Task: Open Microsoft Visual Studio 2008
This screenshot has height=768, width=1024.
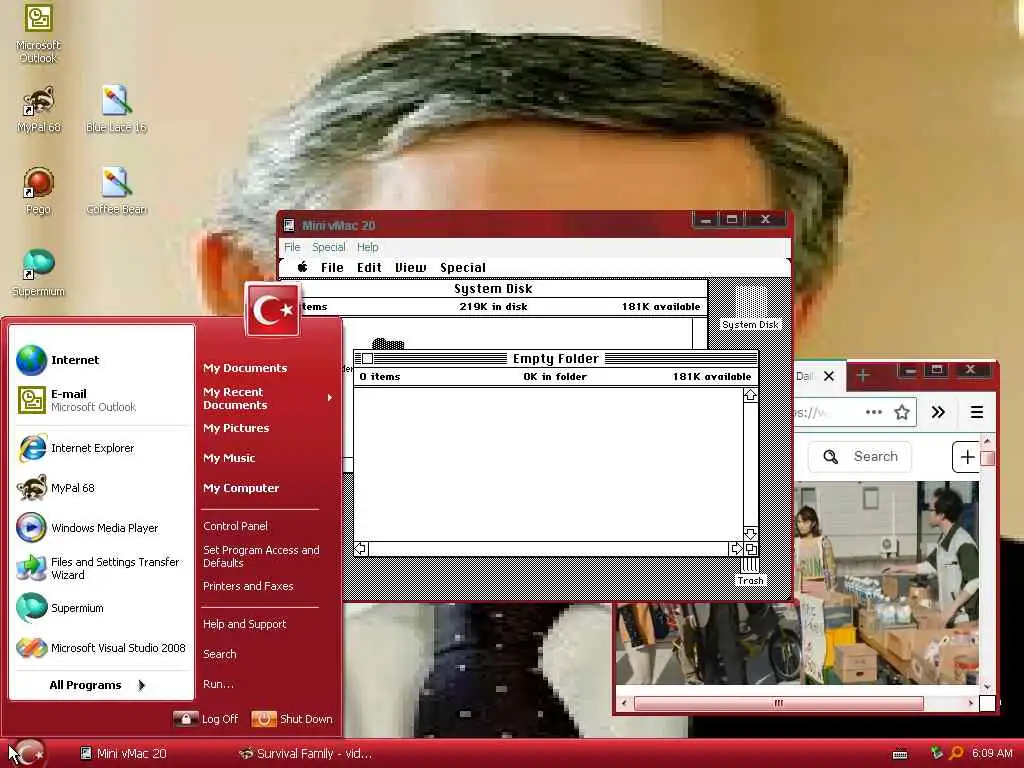Action: (x=103, y=648)
